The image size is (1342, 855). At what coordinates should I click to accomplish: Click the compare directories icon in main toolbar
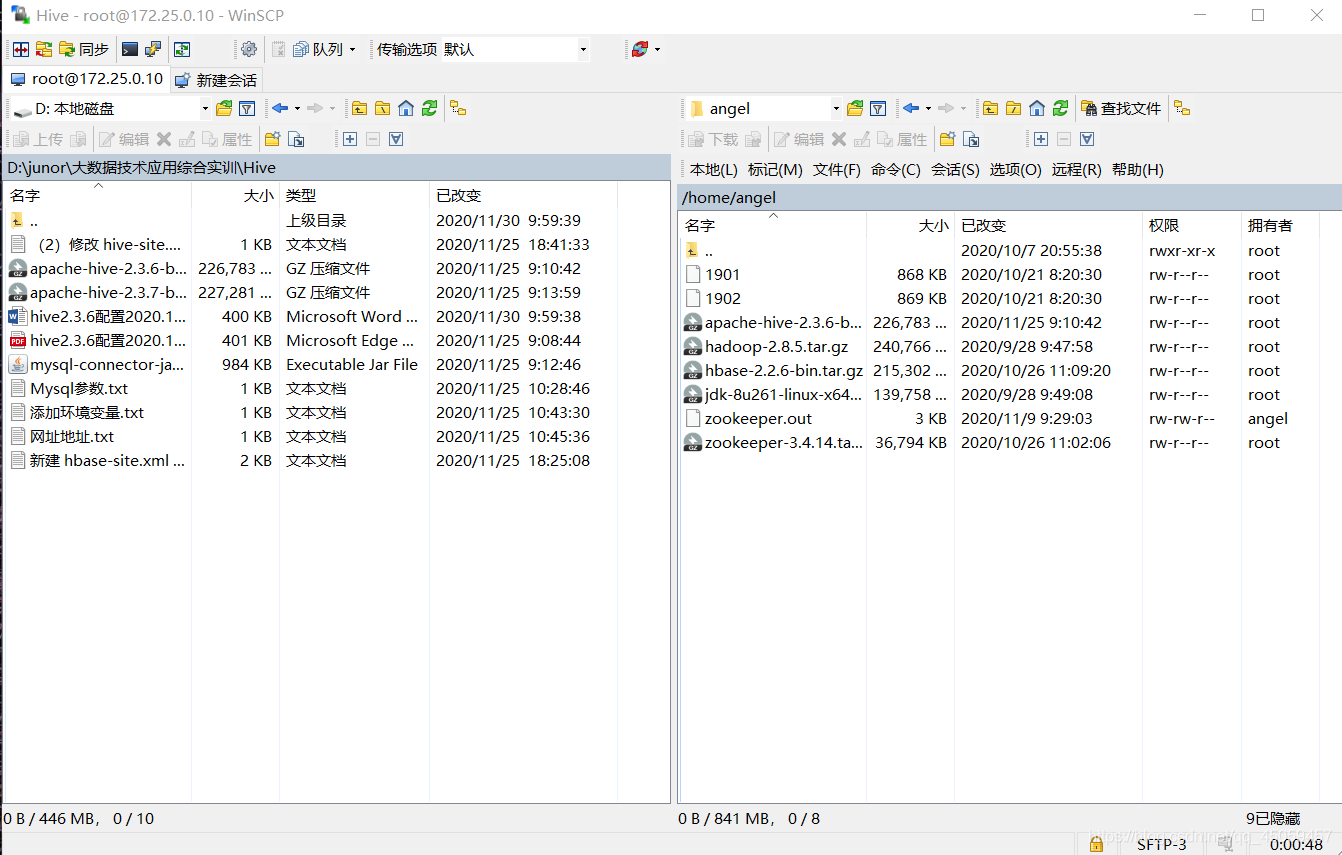point(20,49)
